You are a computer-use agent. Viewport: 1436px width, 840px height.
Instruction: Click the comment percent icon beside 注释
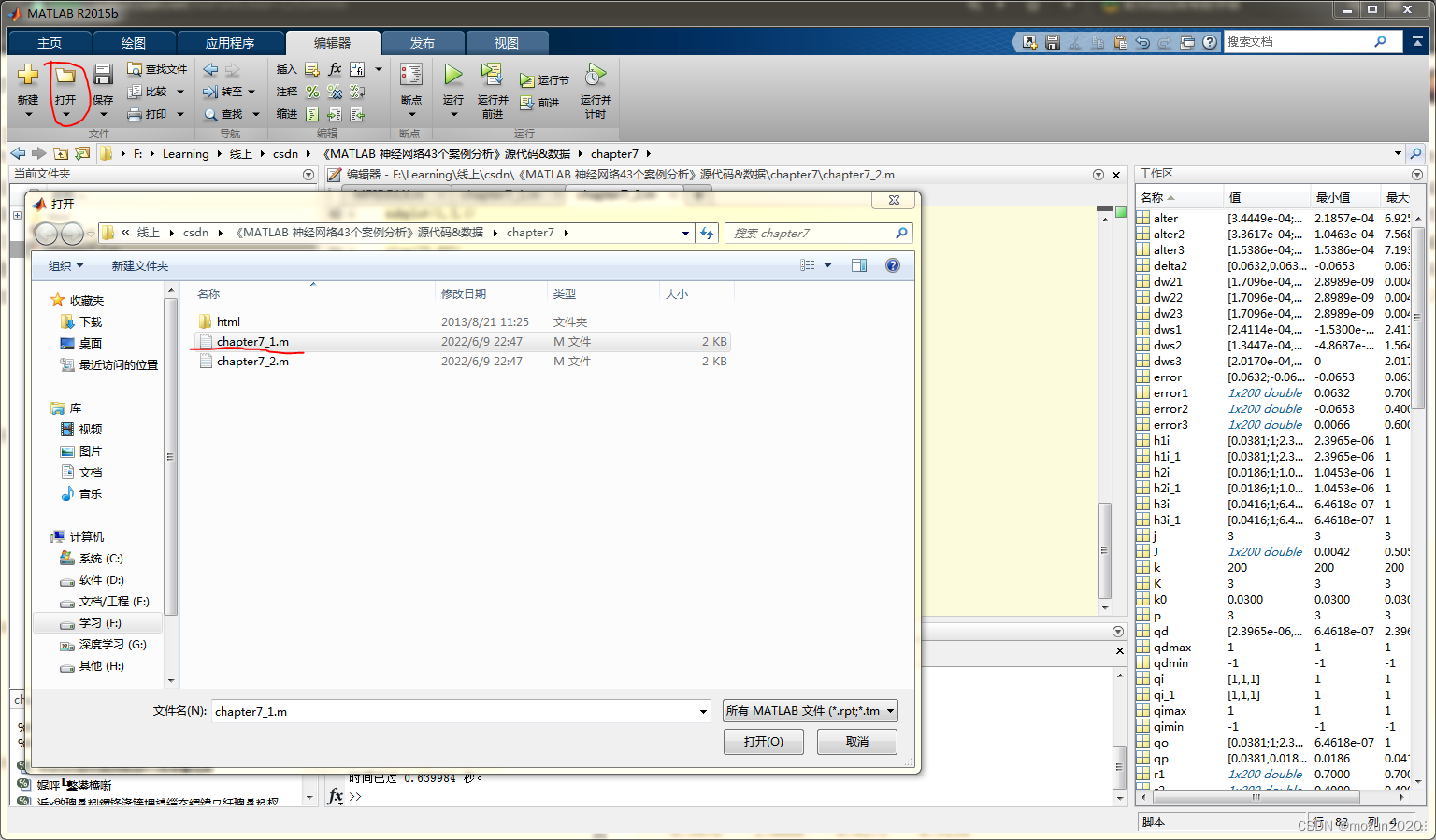[312, 92]
